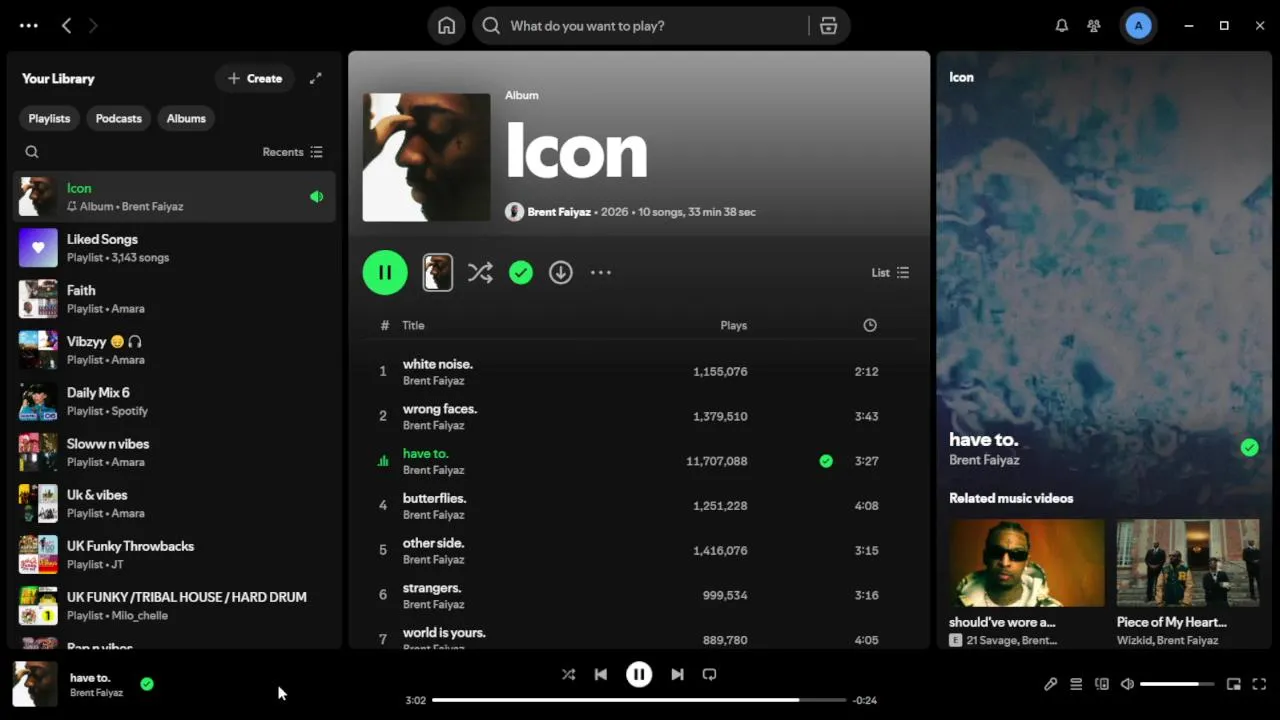1280x720 pixels.
Task: Open the UK Funky Throwbacks playlist
Action: click(x=174, y=555)
